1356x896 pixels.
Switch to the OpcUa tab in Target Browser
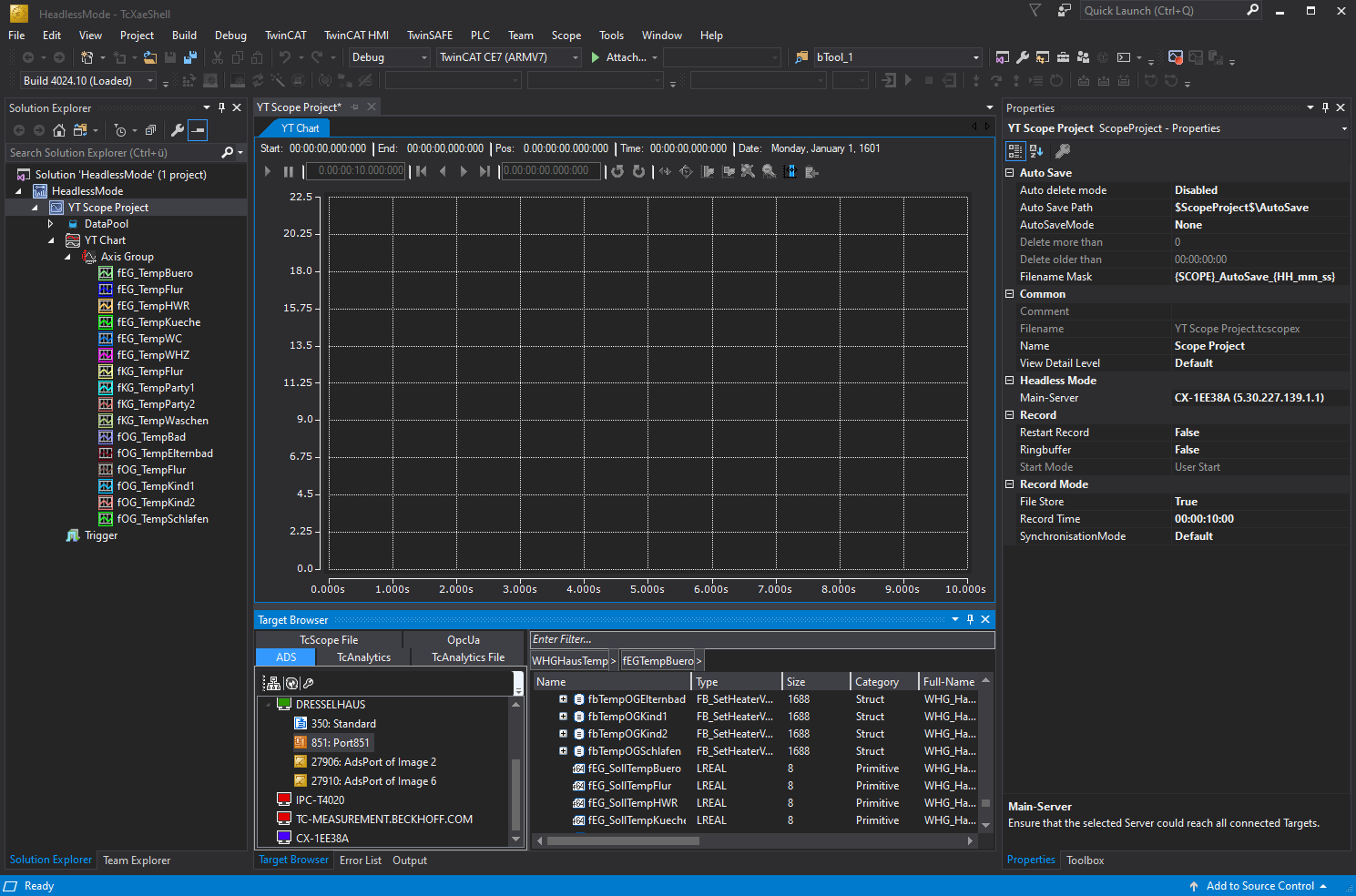point(464,640)
